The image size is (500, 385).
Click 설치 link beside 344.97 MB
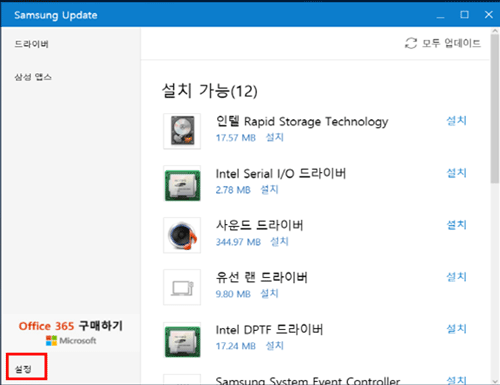(279, 242)
